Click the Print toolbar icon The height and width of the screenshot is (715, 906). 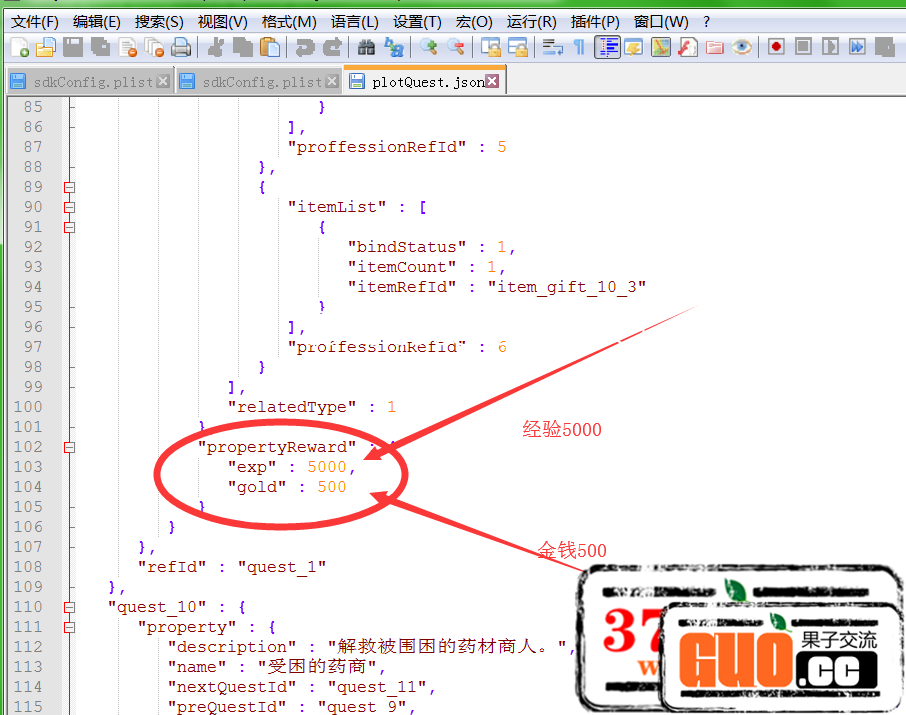[x=181, y=46]
